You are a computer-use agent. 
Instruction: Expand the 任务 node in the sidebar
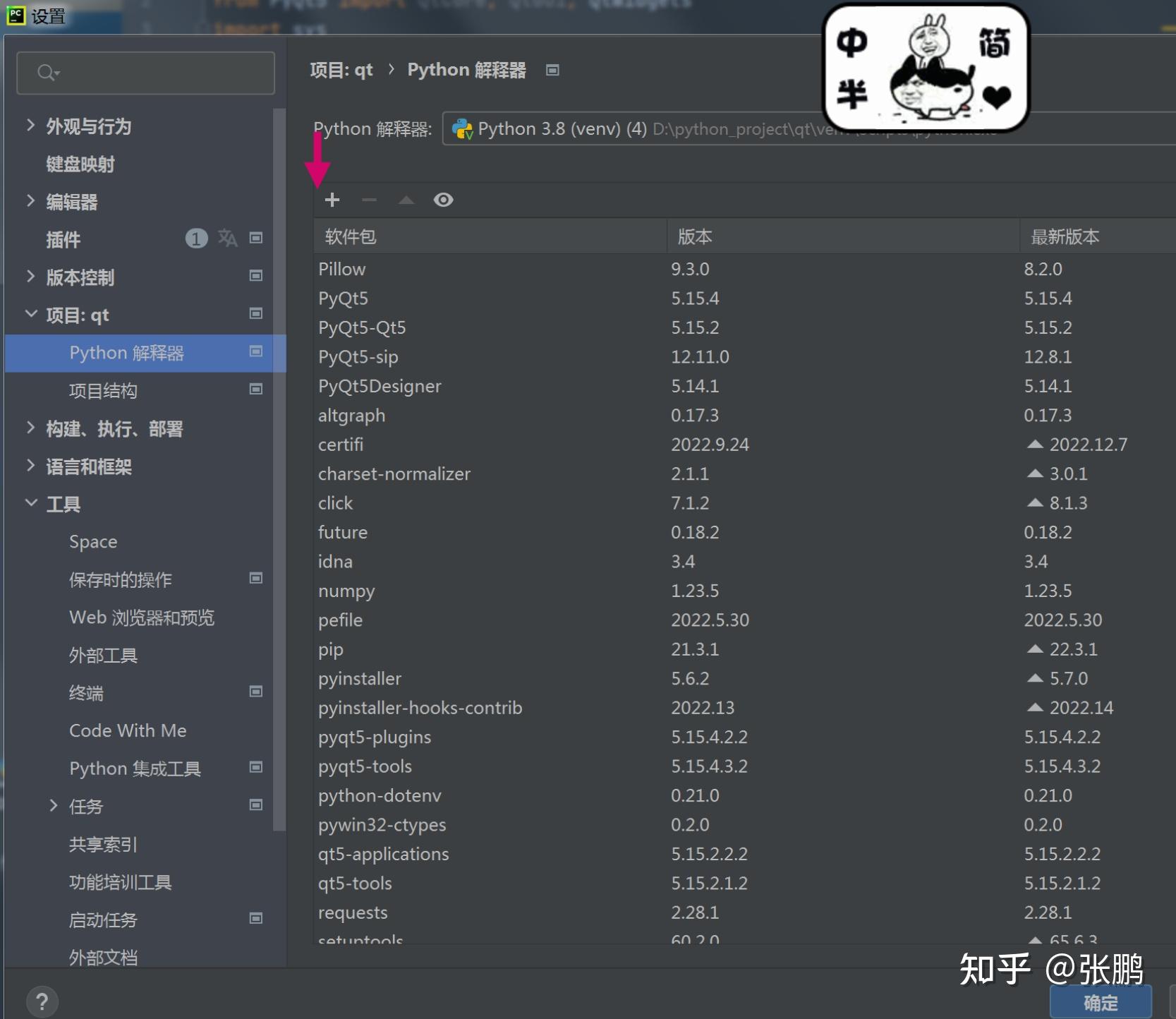(54, 805)
